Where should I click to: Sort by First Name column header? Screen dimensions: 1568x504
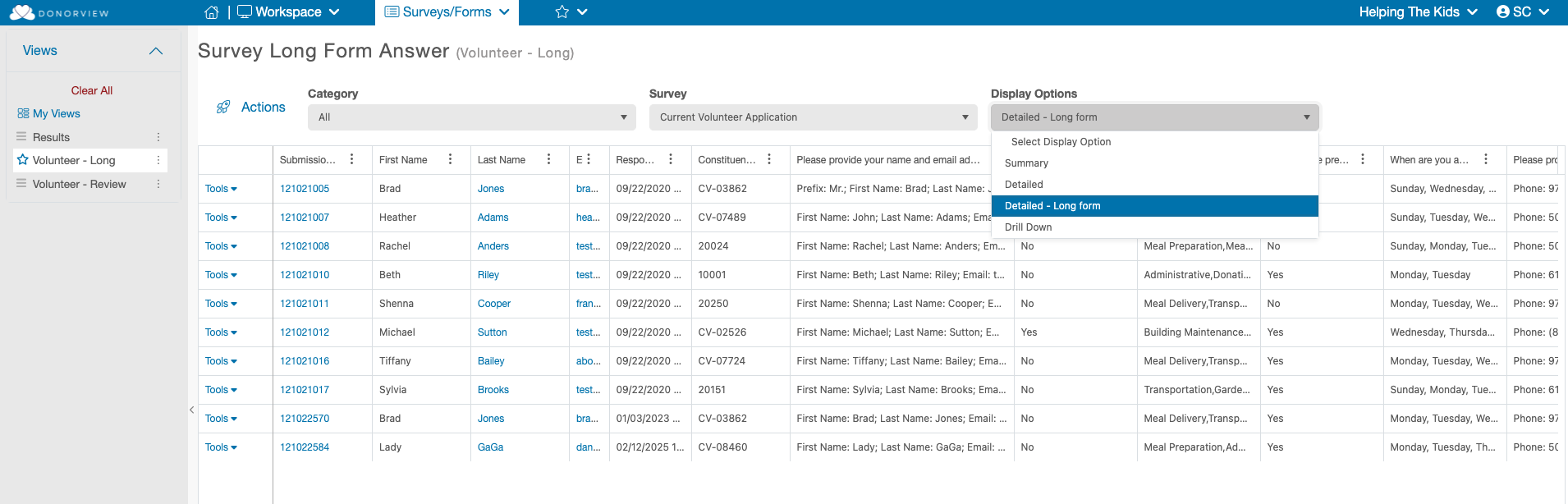(403, 160)
